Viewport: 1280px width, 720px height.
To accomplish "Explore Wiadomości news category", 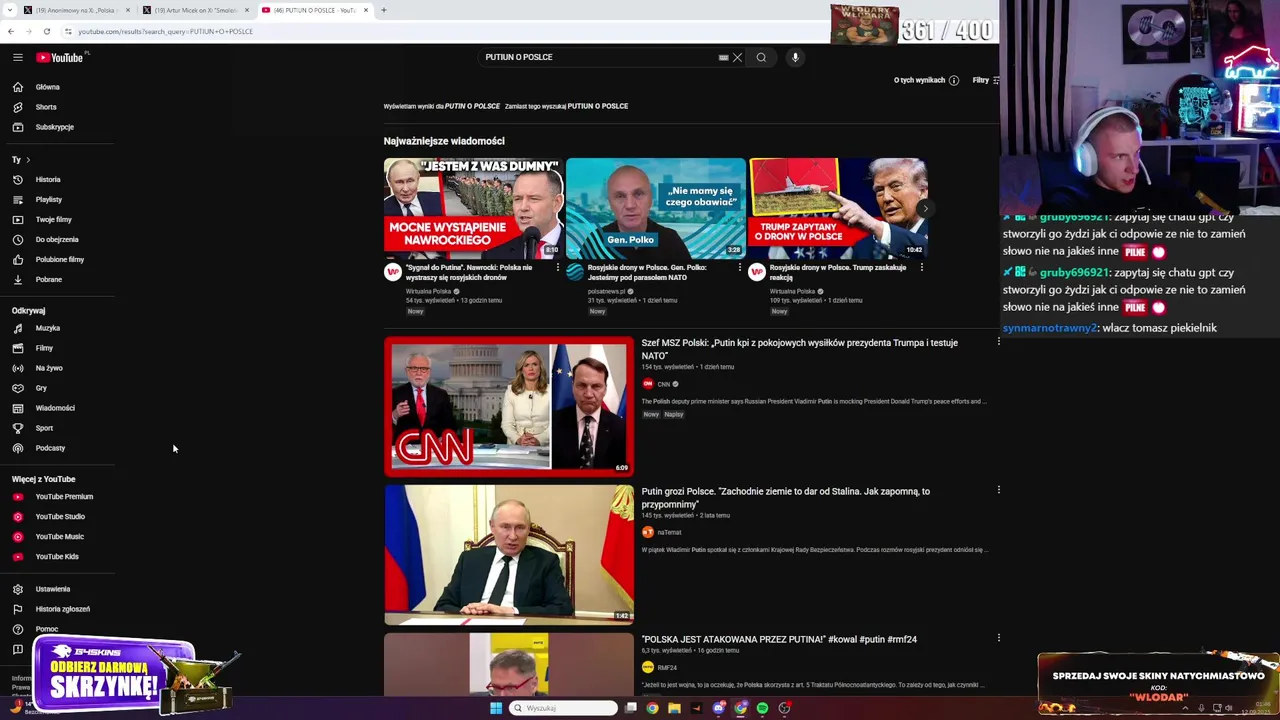I will (55, 408).
